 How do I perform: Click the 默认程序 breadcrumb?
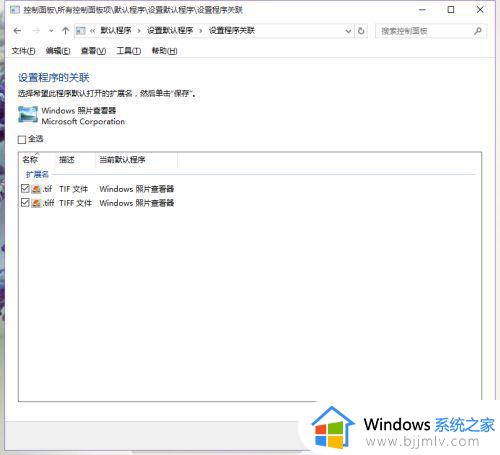pyautogui.click(x=116, y=31)
